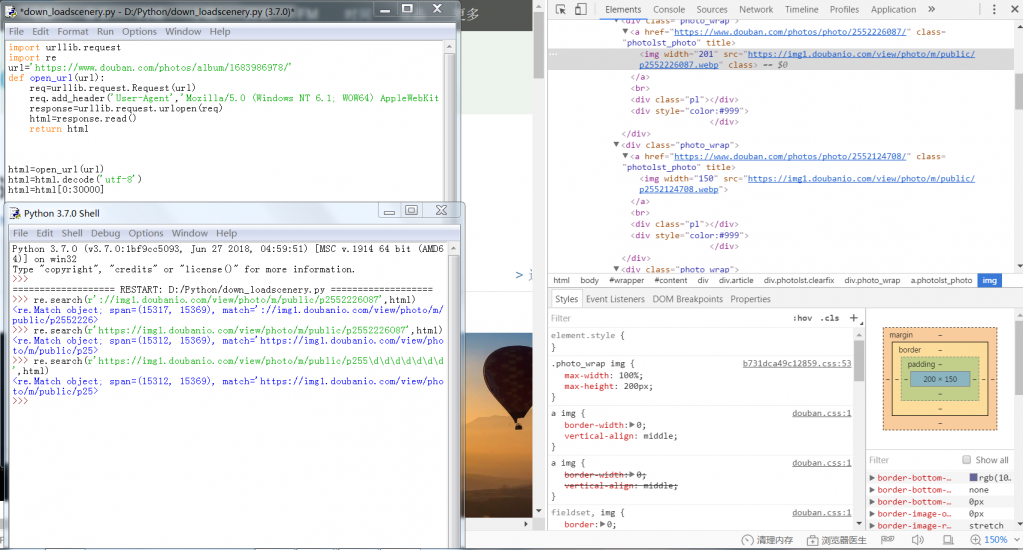Image resolution: width=1023 pixels, height=550 pixels.
Task: Toggle the :hov element state button
Action: coord(802,318)
